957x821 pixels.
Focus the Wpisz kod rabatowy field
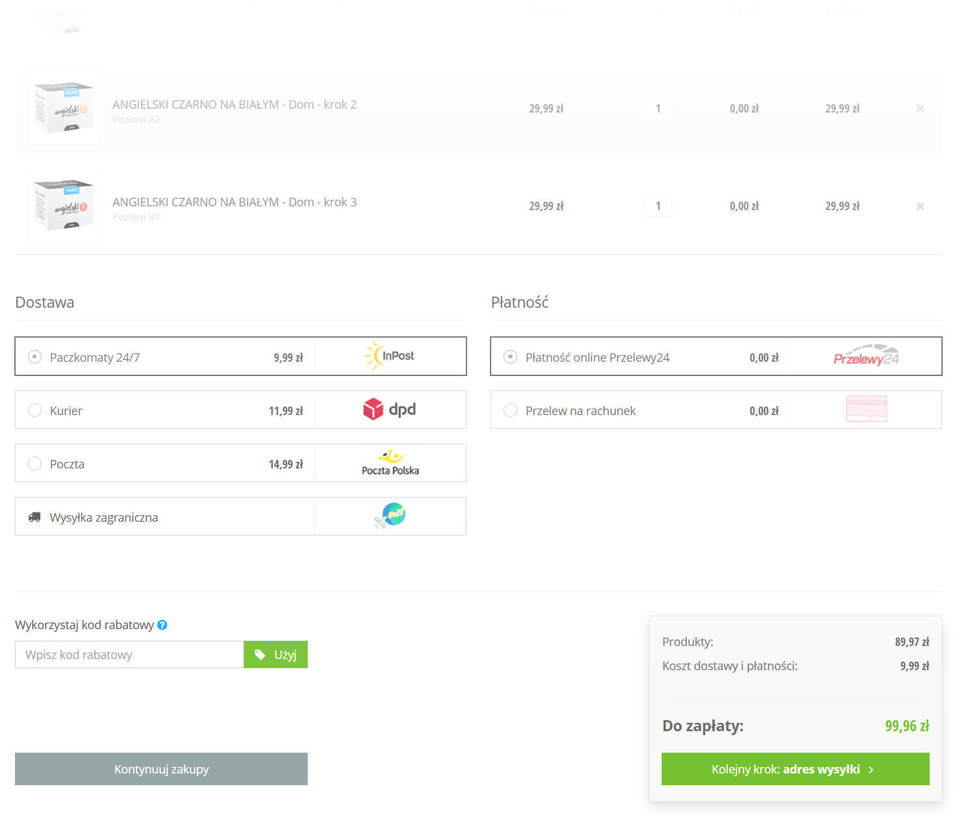(x=129, y=655)
